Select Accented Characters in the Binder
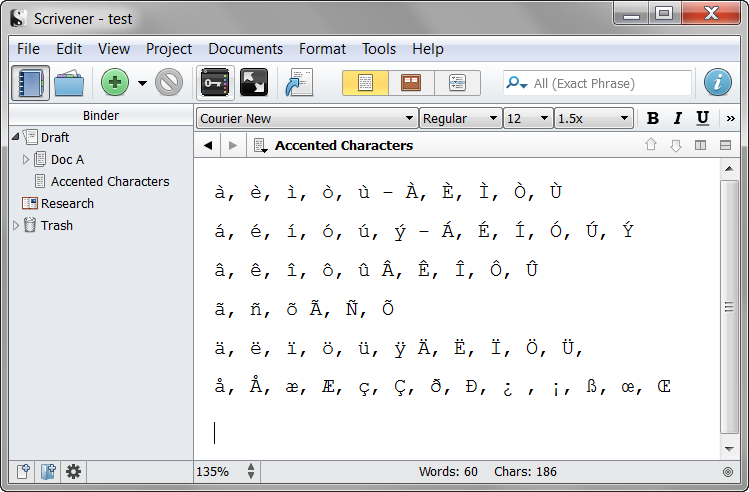The width and height of the screenshot is (749, 492). (x=110, y=182)
